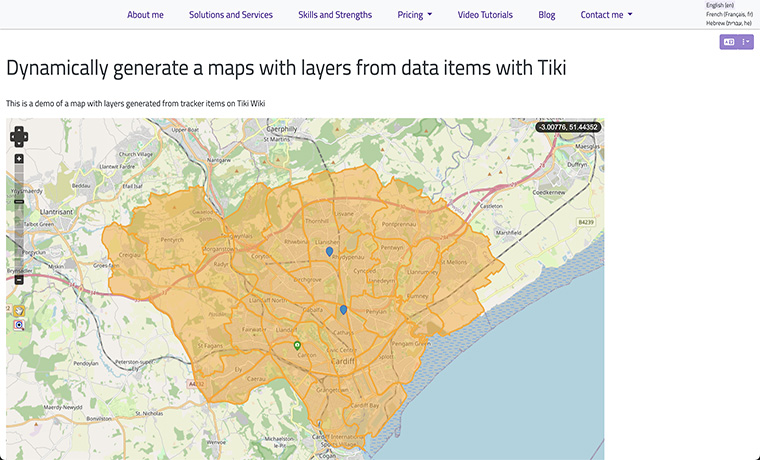760x460 pixels.
Task: Click the blue marker near Gabalfa
Action: 343,310
